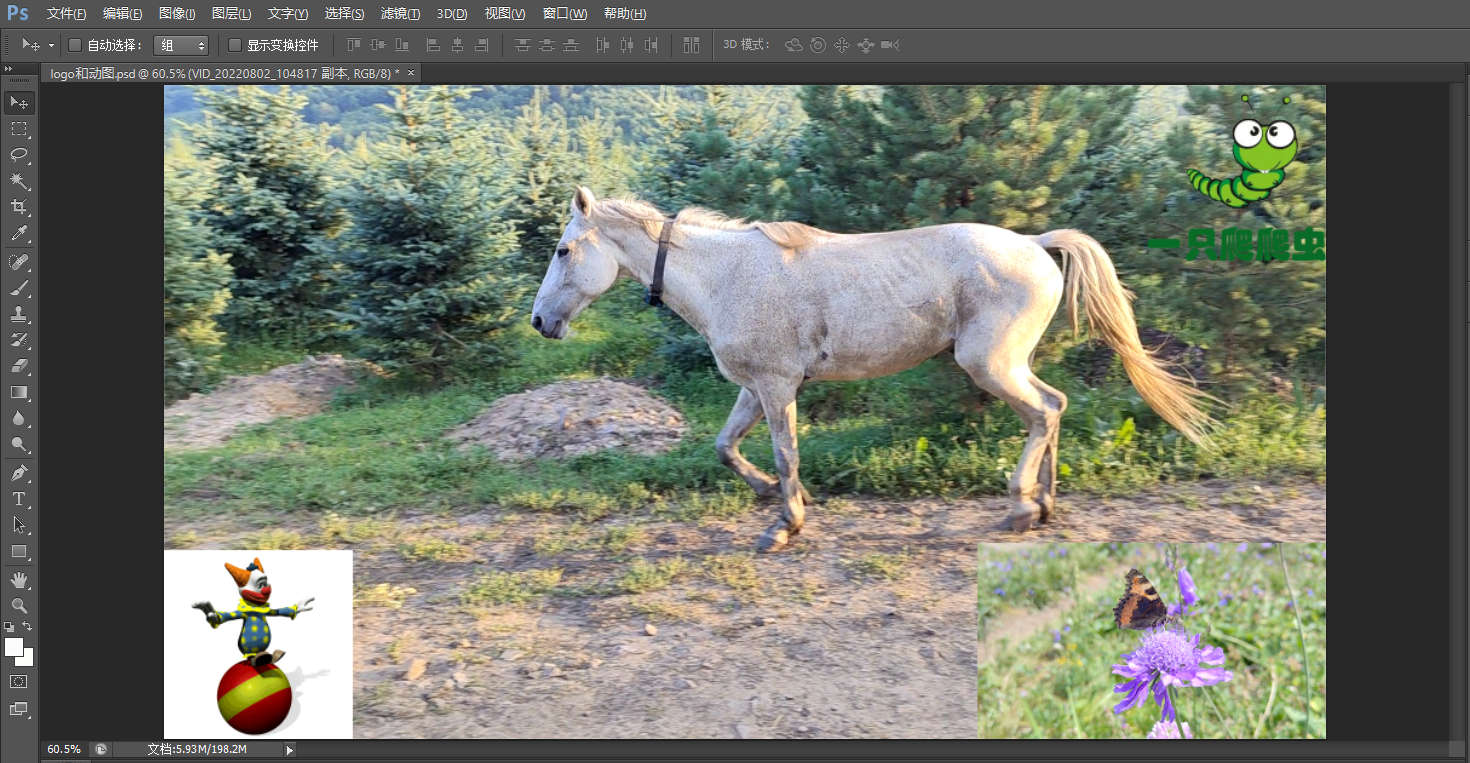Select the Eraser tool
The height and width of the screenshot is (763, 1470).
(19, 366)
